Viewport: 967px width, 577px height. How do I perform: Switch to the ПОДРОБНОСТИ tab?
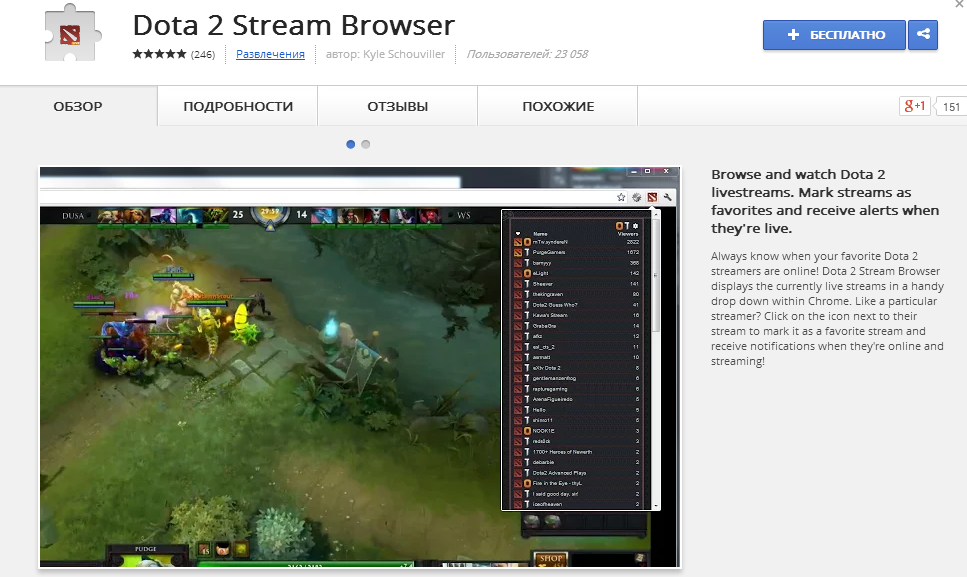point(238,106)
